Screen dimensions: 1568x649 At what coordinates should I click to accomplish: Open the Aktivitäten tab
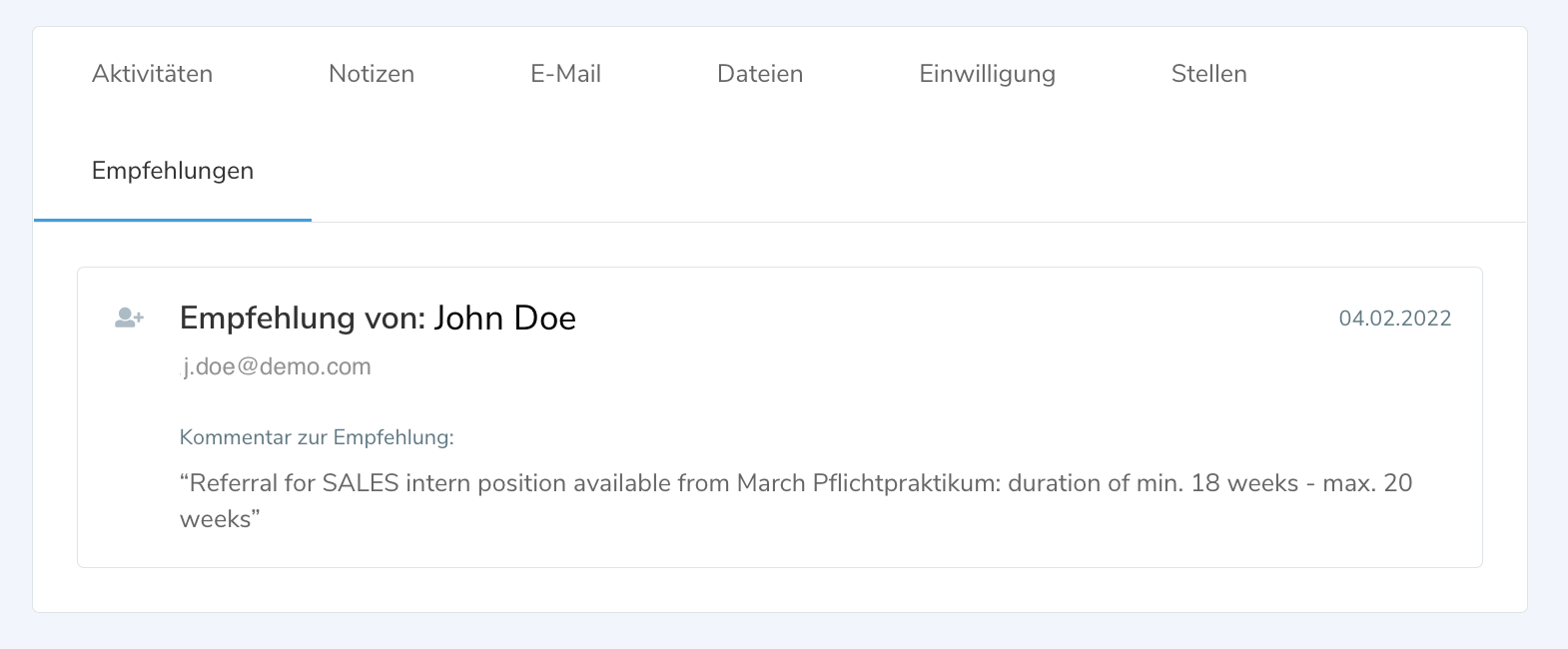click(152, 74)
